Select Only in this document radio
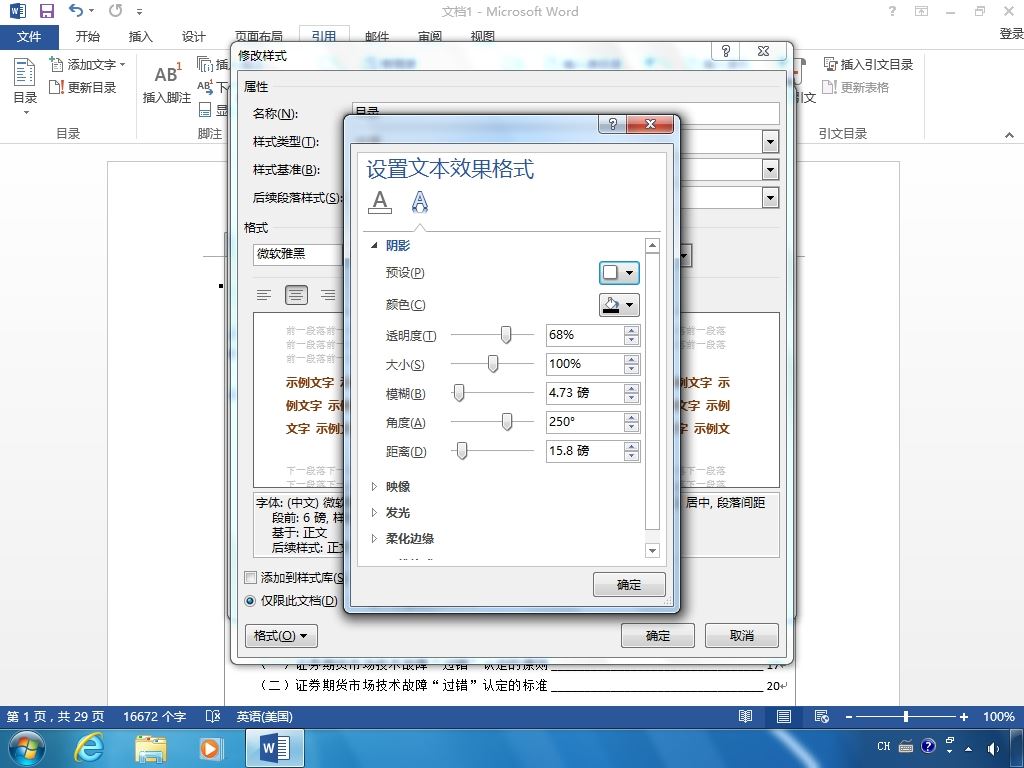1024x768 pixels. 249,601
